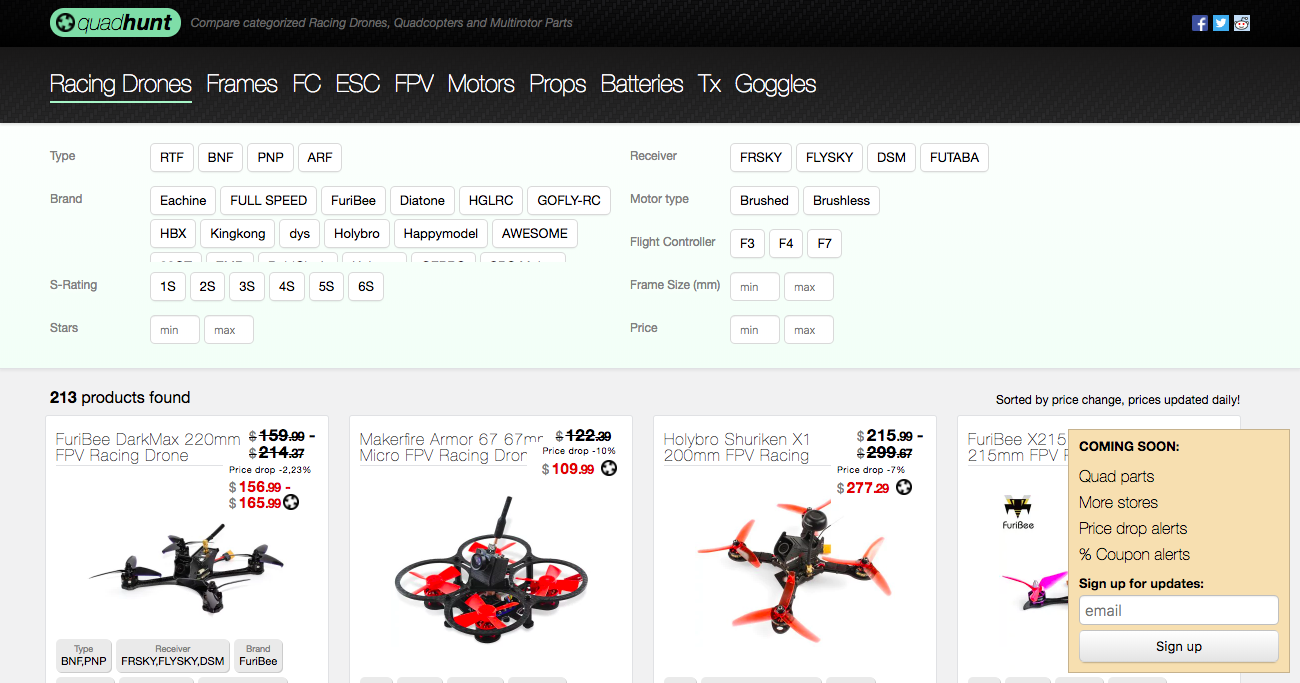This screenshot has height=683, width=1300.
Task: Filter by FRSKY receiver
Action: pyautogui.click(x=761, y=158)
